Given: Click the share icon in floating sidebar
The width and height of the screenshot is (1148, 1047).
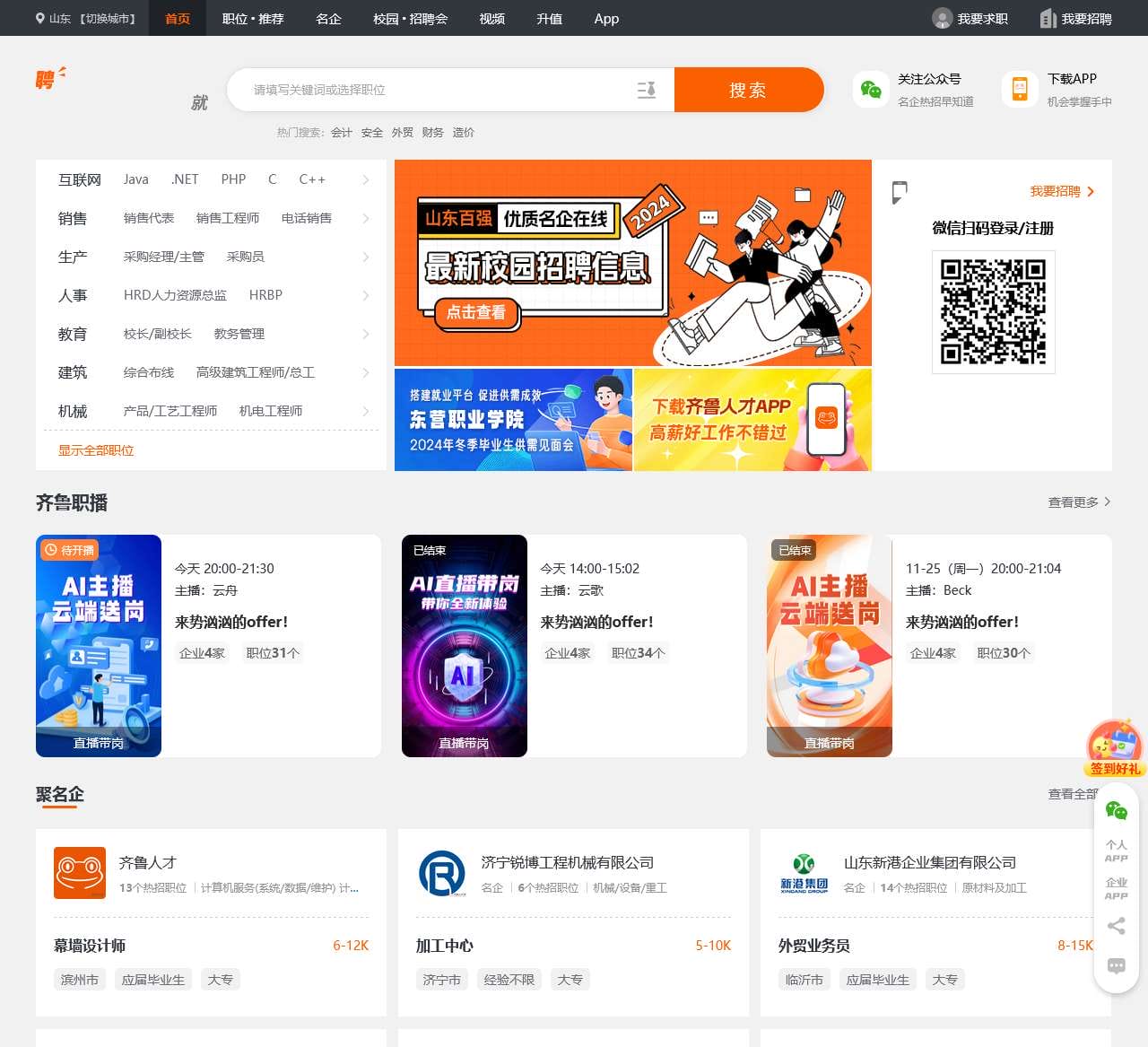Looking at the screenshot, I should [x=1117, y=926].
